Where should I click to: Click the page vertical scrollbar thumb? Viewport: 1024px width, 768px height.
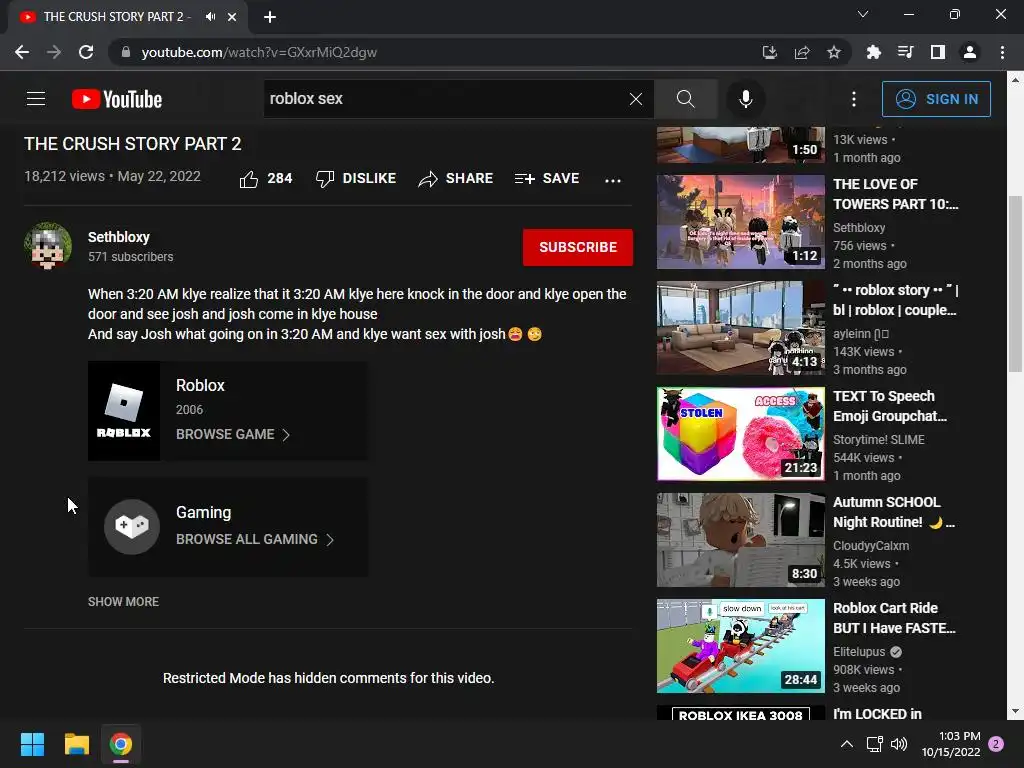tap(1015, 283)
